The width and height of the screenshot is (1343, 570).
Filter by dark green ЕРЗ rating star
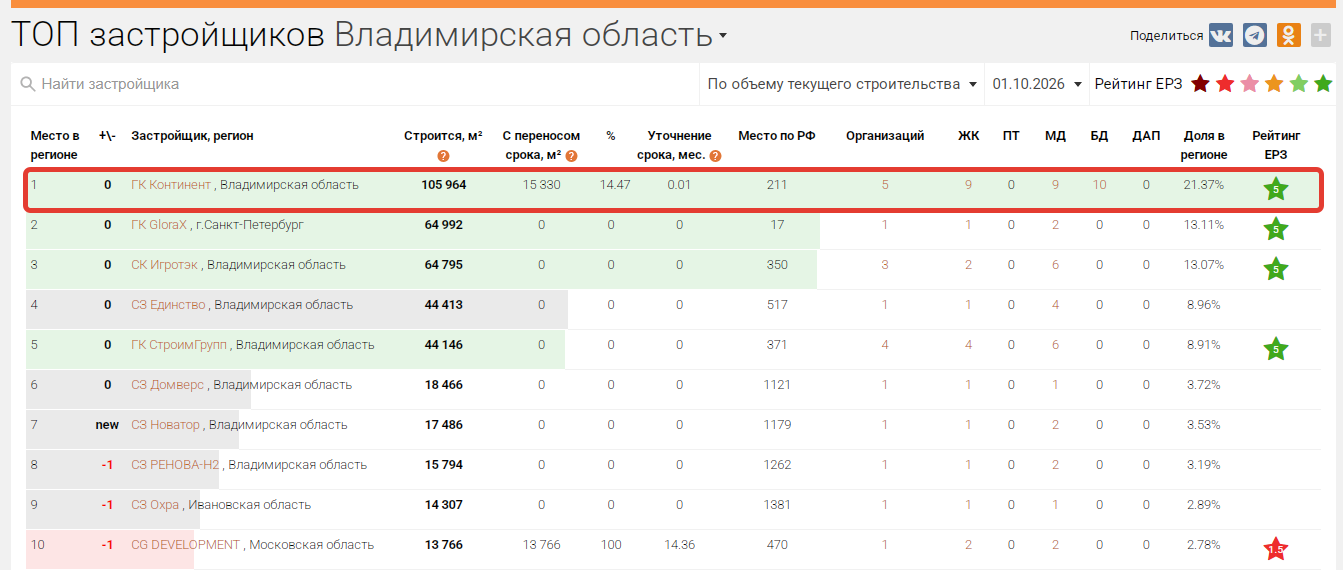point(1323,84)
